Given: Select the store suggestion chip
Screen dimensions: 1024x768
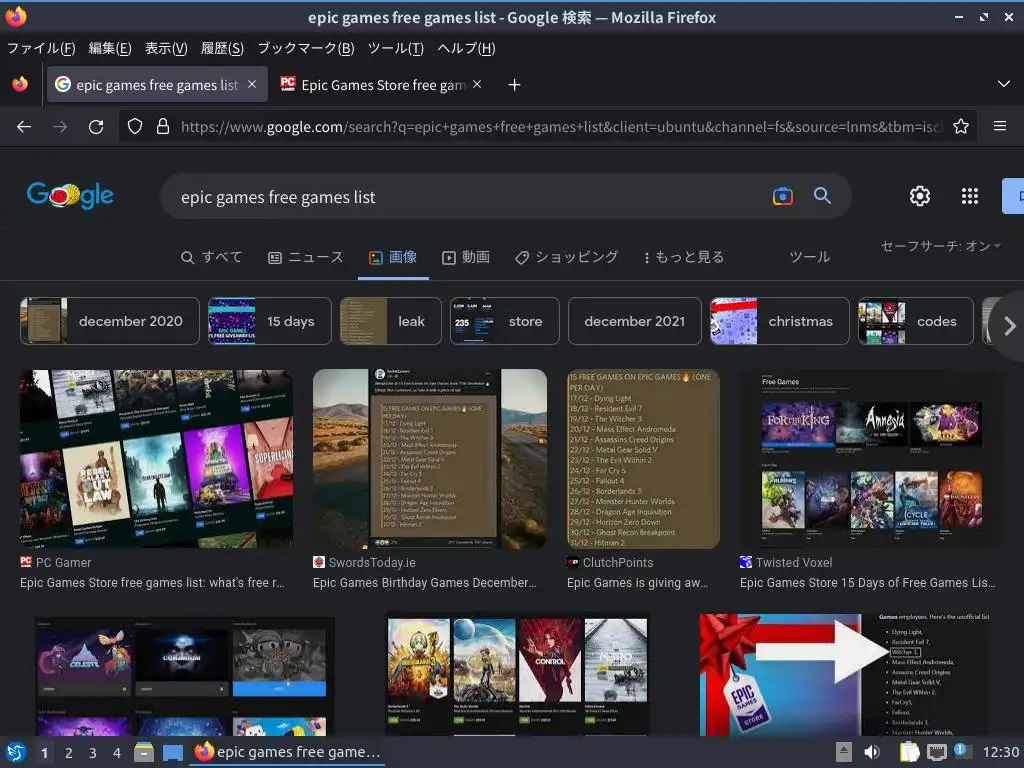Looking at the screenshot, I should [x=505, y=321].
